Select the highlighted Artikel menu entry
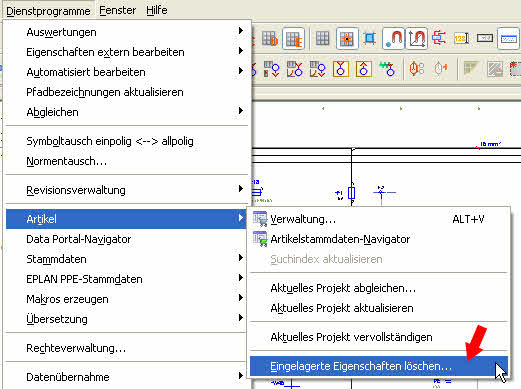521x389 pixels. click(127, 219)
